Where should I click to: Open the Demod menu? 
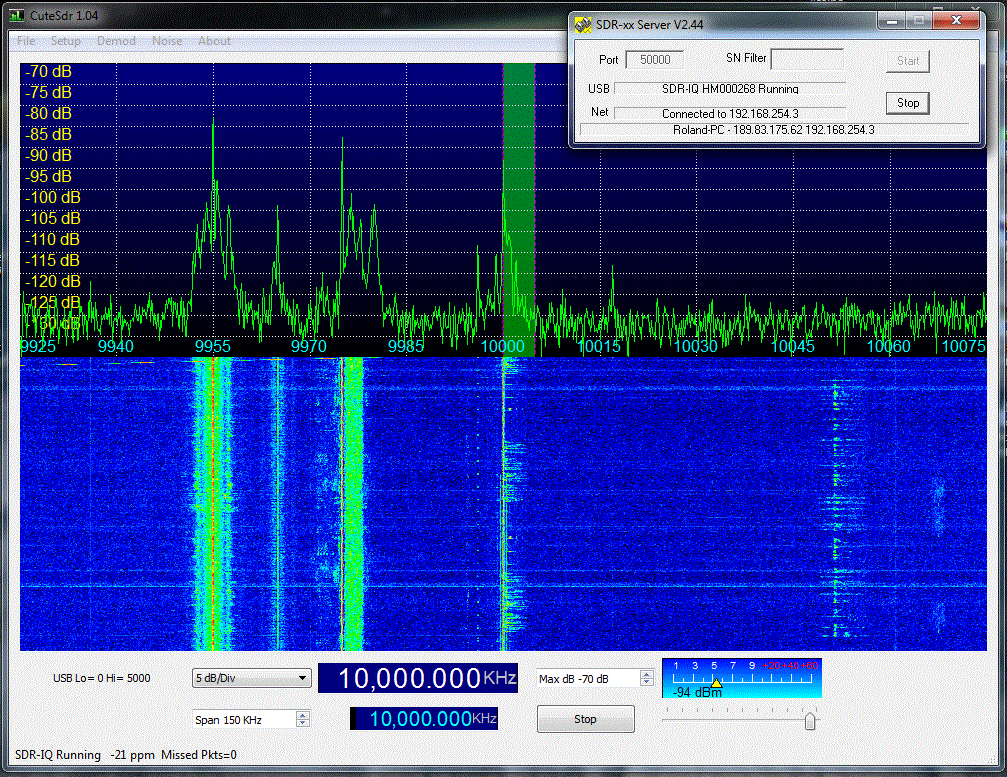click(116, 41)
